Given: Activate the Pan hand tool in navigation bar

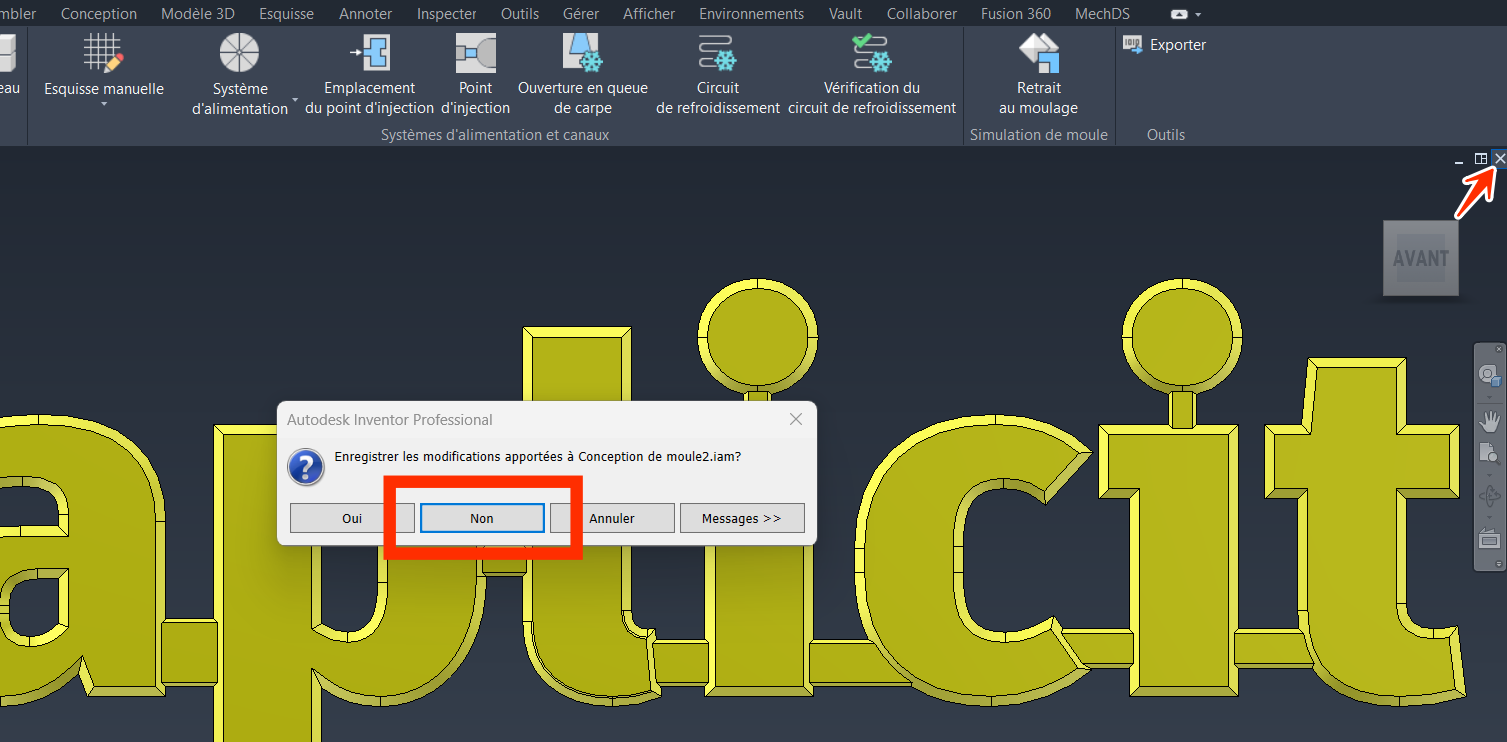Looking at the screenshot, I should (1490, 420).
